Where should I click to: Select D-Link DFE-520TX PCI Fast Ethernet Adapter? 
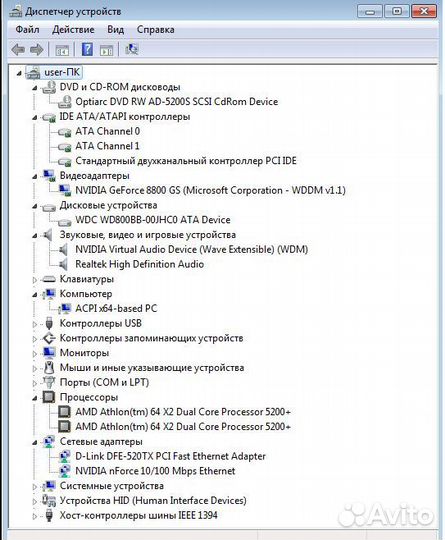tap(170, 456)
